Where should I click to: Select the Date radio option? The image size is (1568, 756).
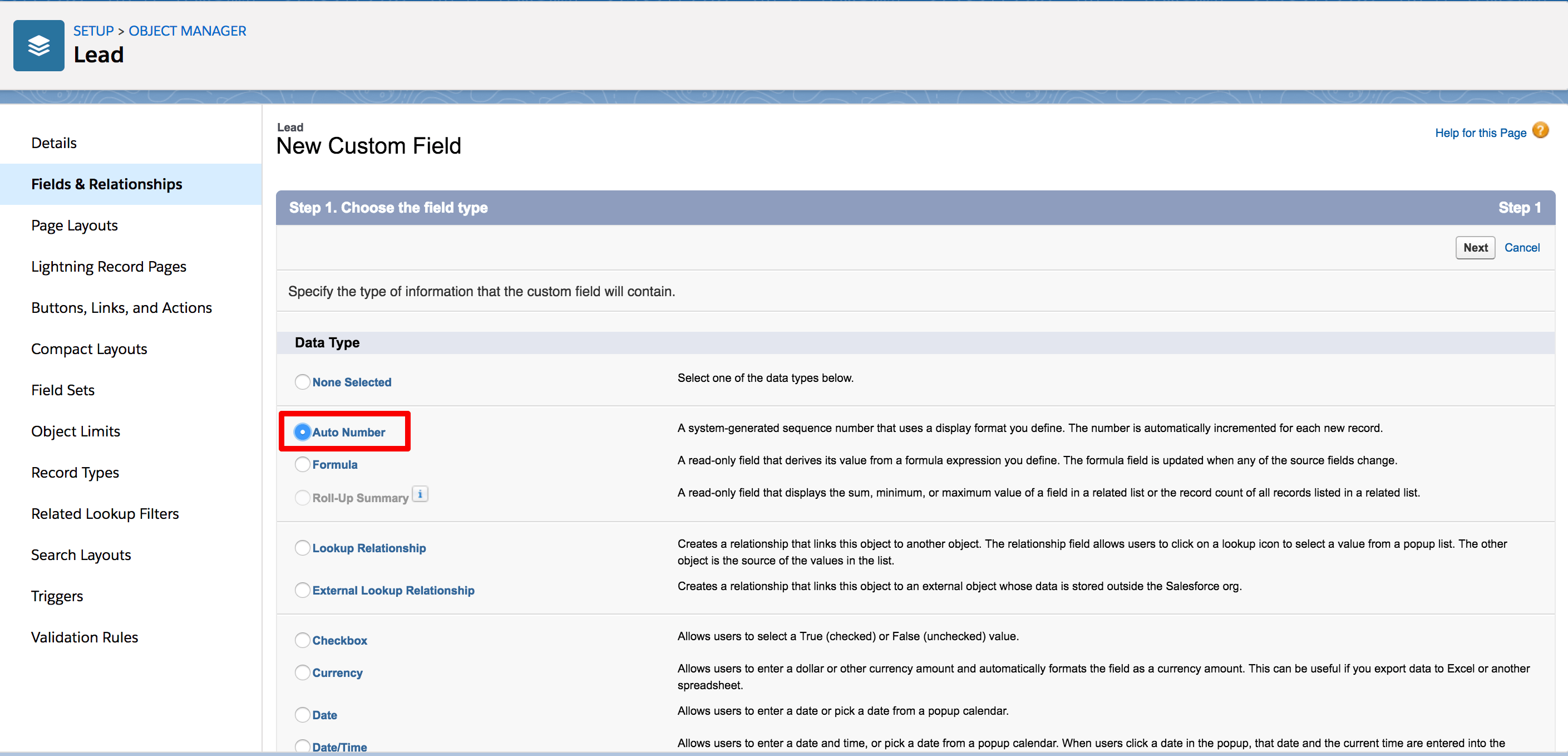(x=303, y=715)
